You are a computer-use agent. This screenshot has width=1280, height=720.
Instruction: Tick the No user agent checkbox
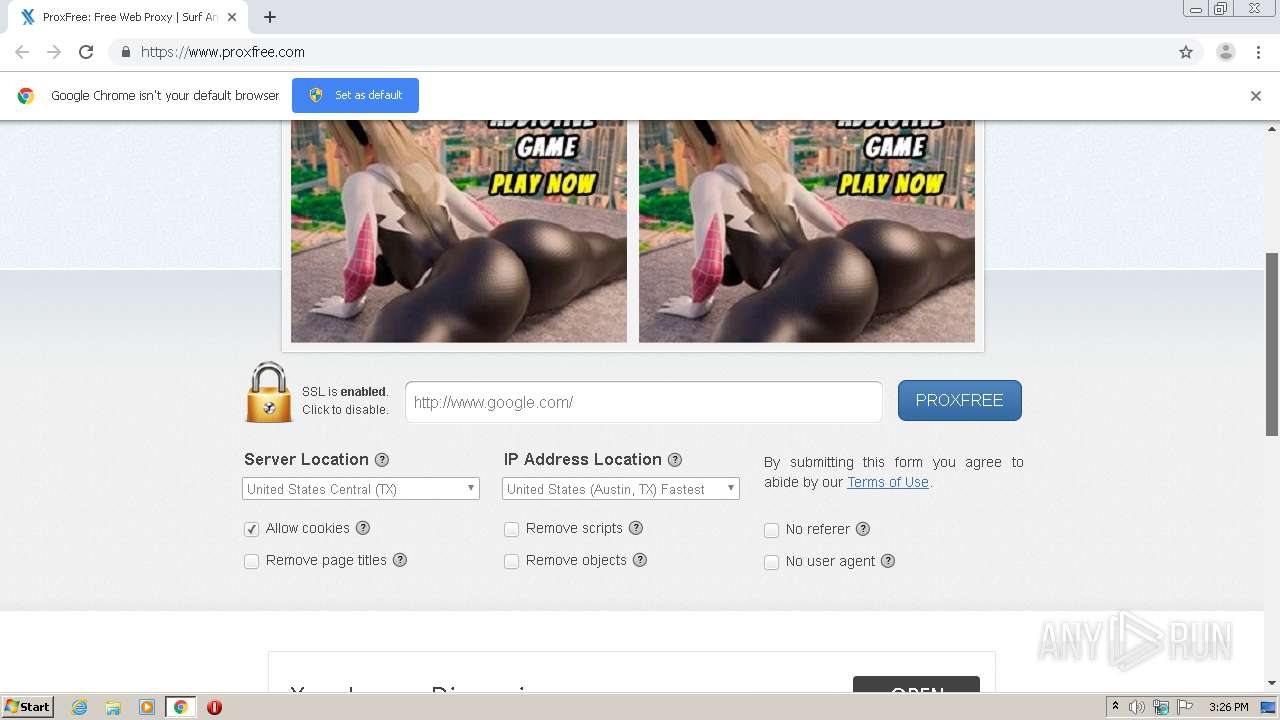click(x=772, y=562)
